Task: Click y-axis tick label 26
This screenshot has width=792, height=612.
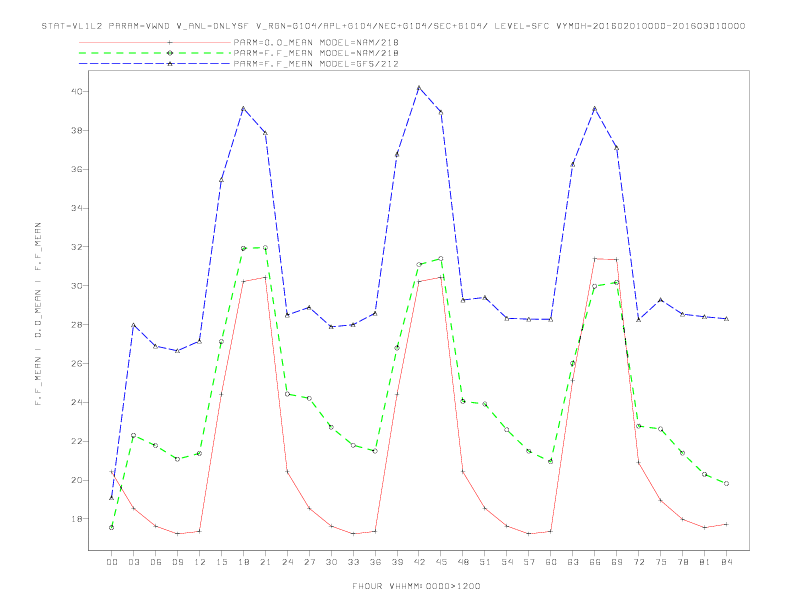Action: [x=77, y=364]
